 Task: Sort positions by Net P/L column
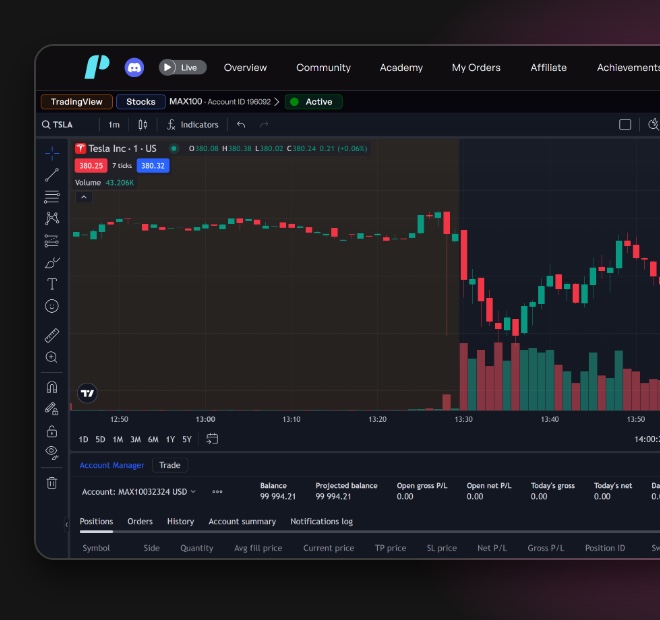click(x=492, y=548)
